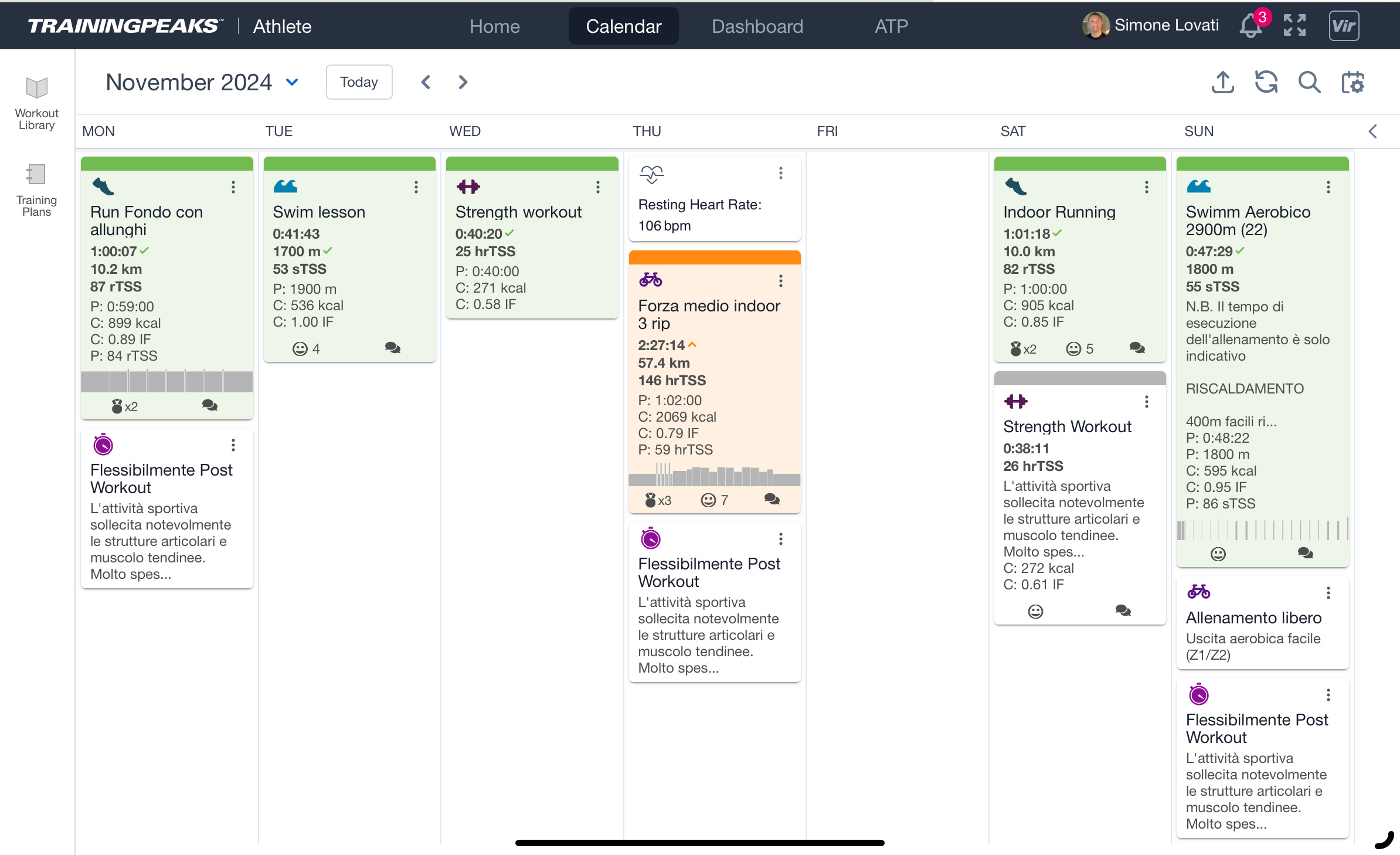Switch to the Dashboard tab
Viewport: 1400px width, 855px height.
tap(757, 26)
